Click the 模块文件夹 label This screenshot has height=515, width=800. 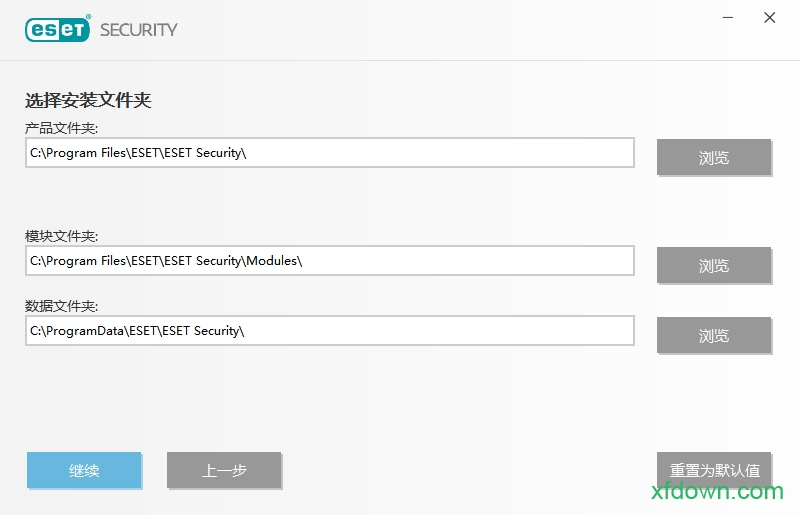[62, 236]
